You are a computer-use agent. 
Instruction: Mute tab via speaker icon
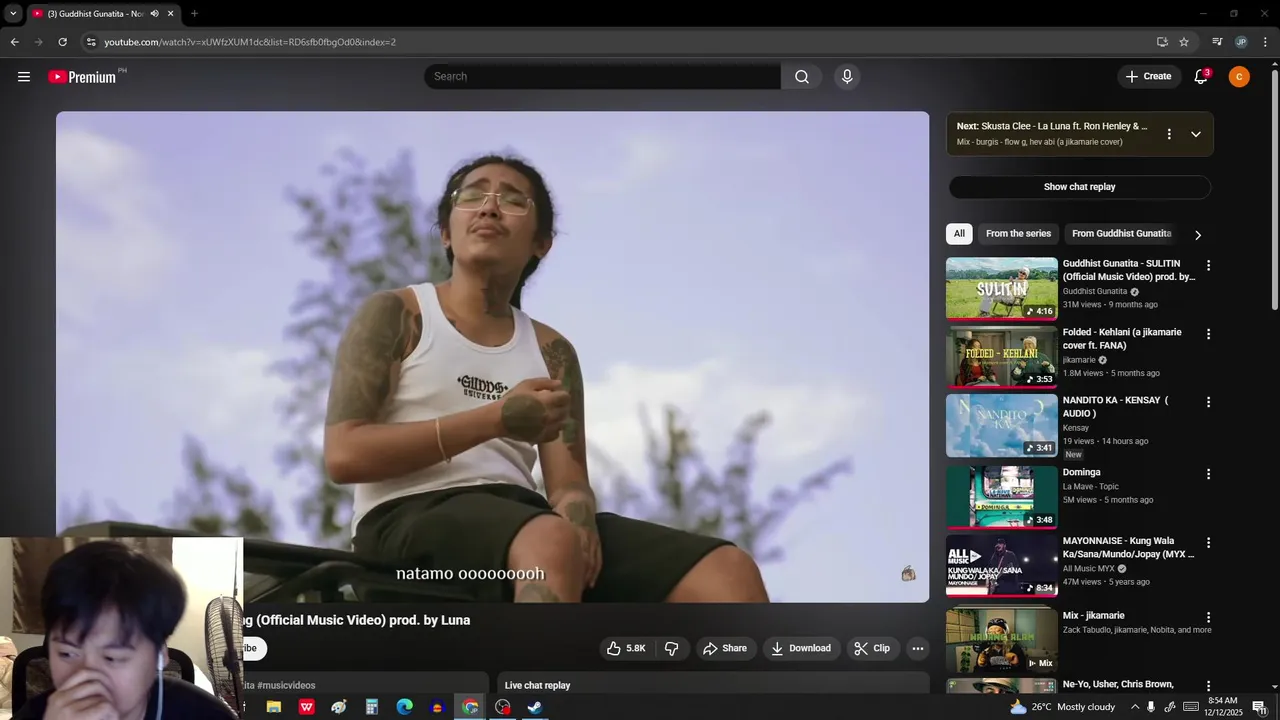[154, 14]
